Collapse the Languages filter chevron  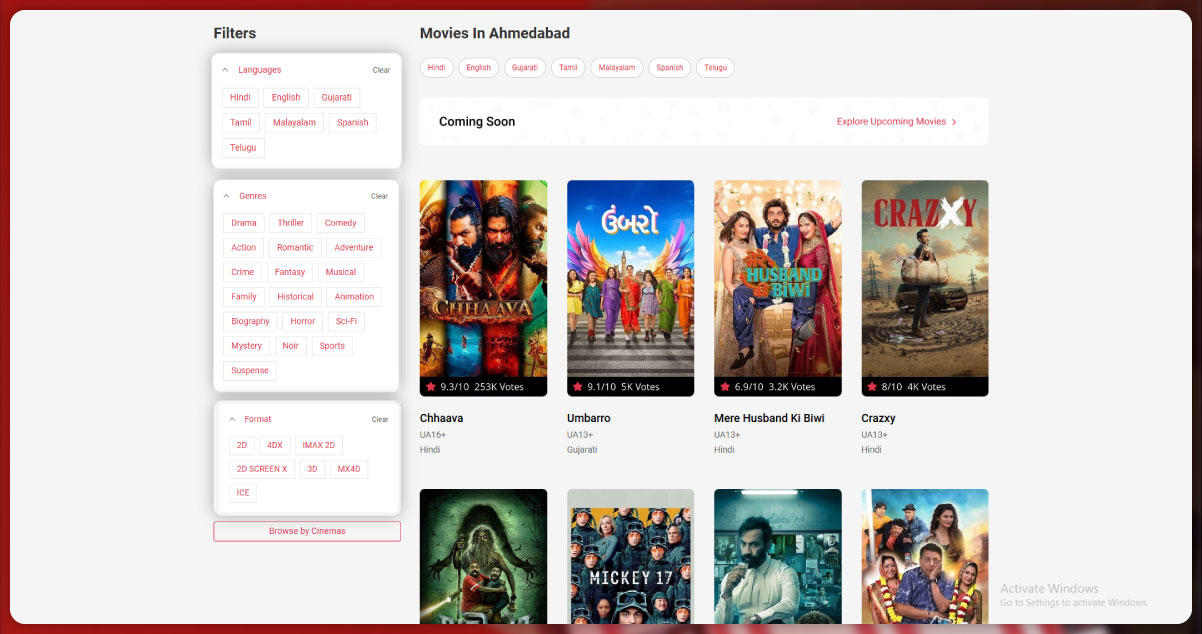[x=225, y=70]
